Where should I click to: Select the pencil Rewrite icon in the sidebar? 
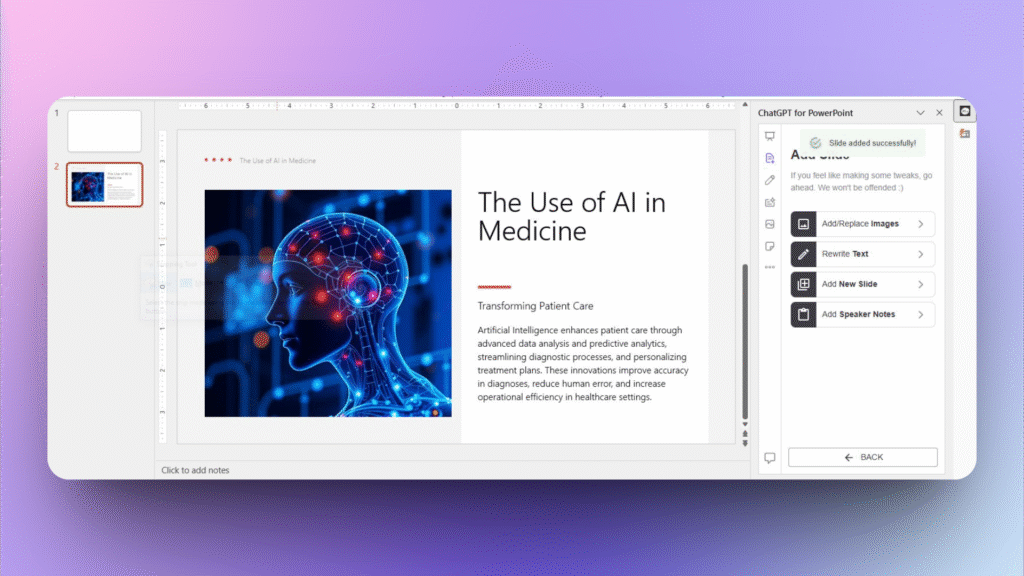pos(770,180)
